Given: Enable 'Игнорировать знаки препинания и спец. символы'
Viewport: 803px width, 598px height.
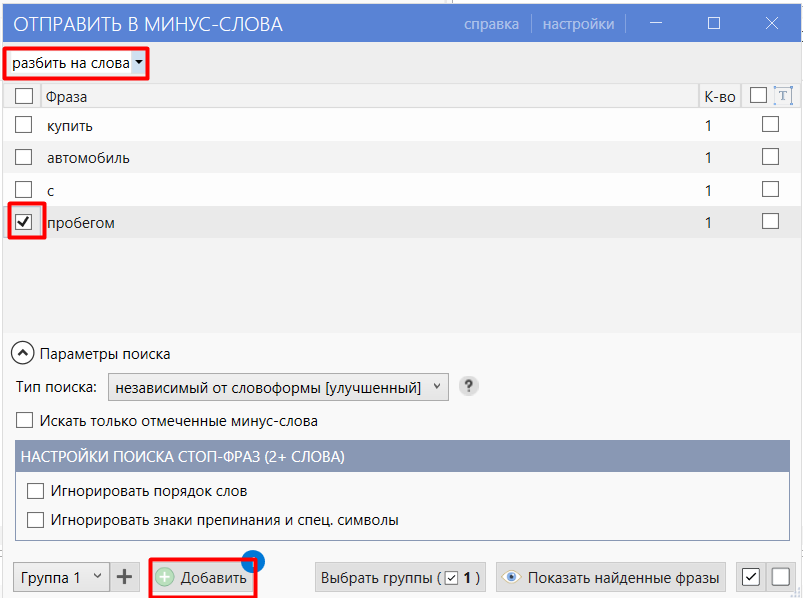Looking at the screenshot, I should coord(35,520).
